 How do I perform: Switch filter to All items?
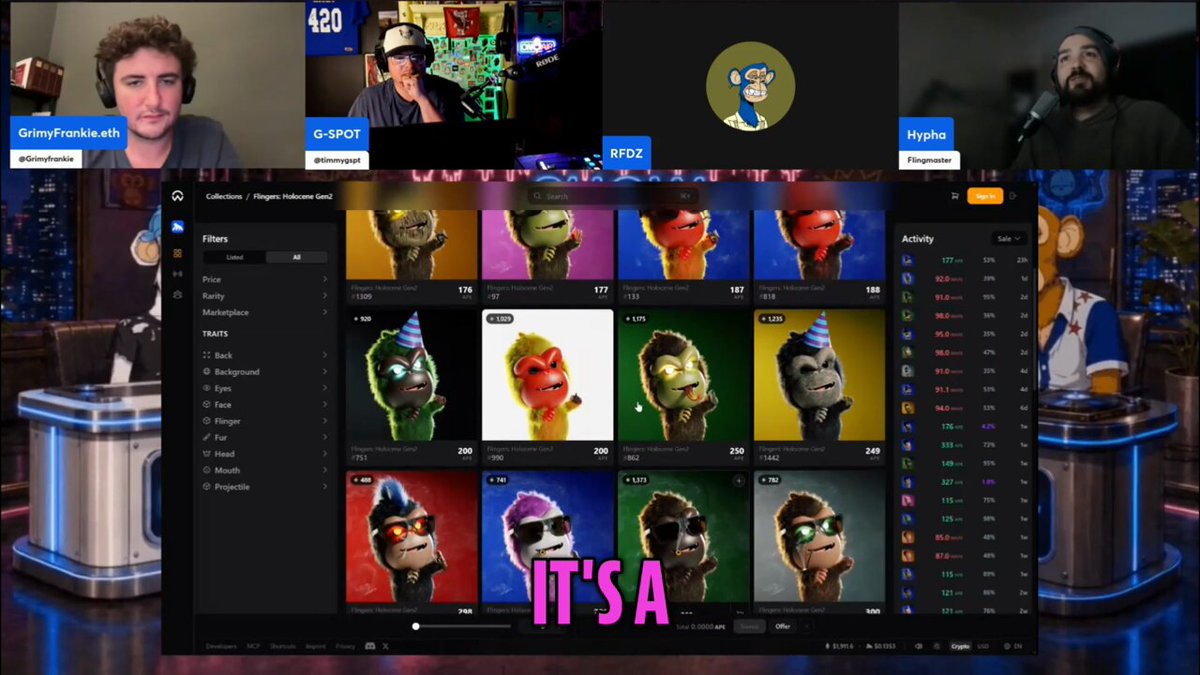coord(296,257)
